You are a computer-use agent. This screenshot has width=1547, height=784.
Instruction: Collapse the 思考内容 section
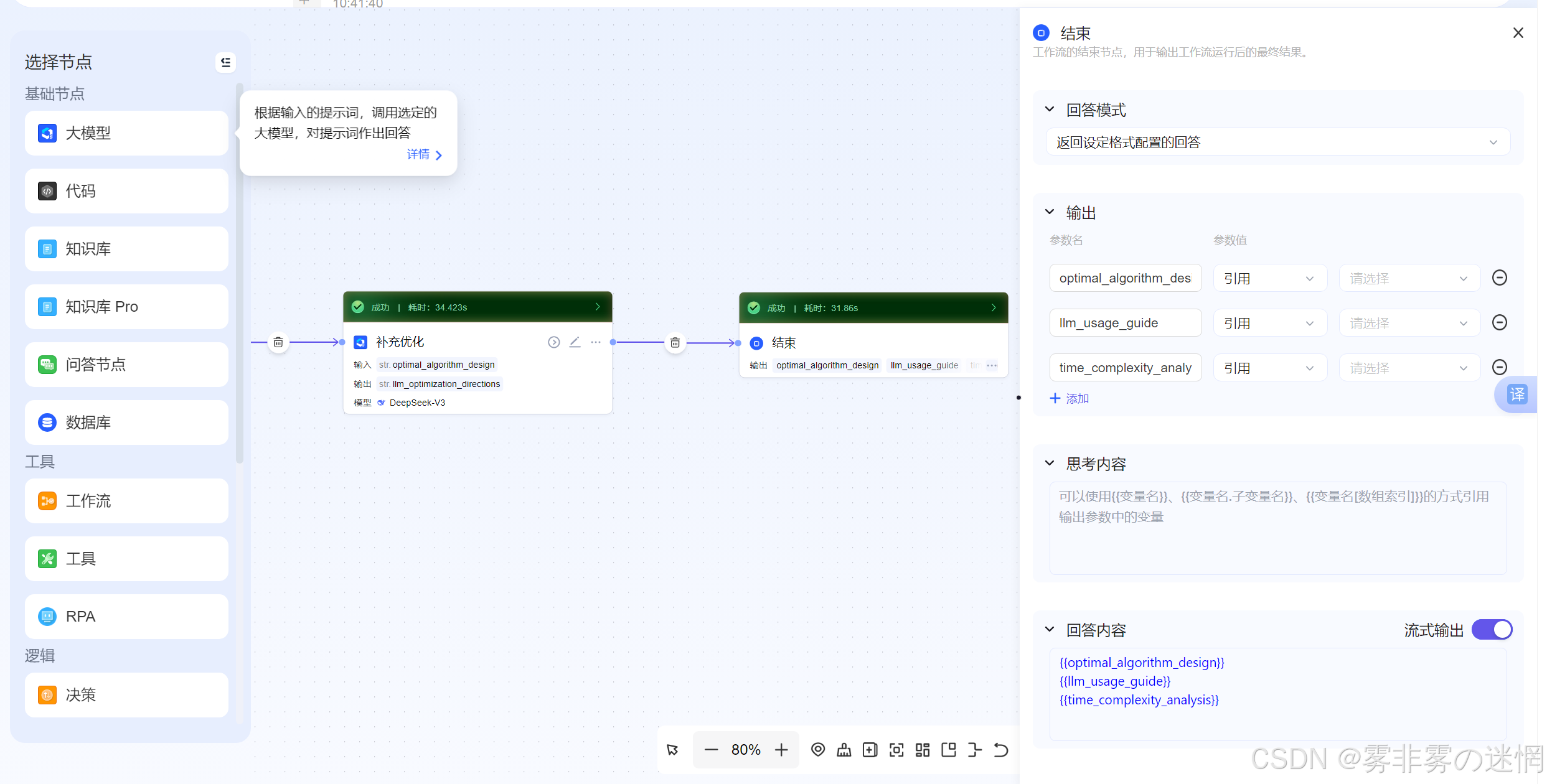click(x=1050, y=464)
